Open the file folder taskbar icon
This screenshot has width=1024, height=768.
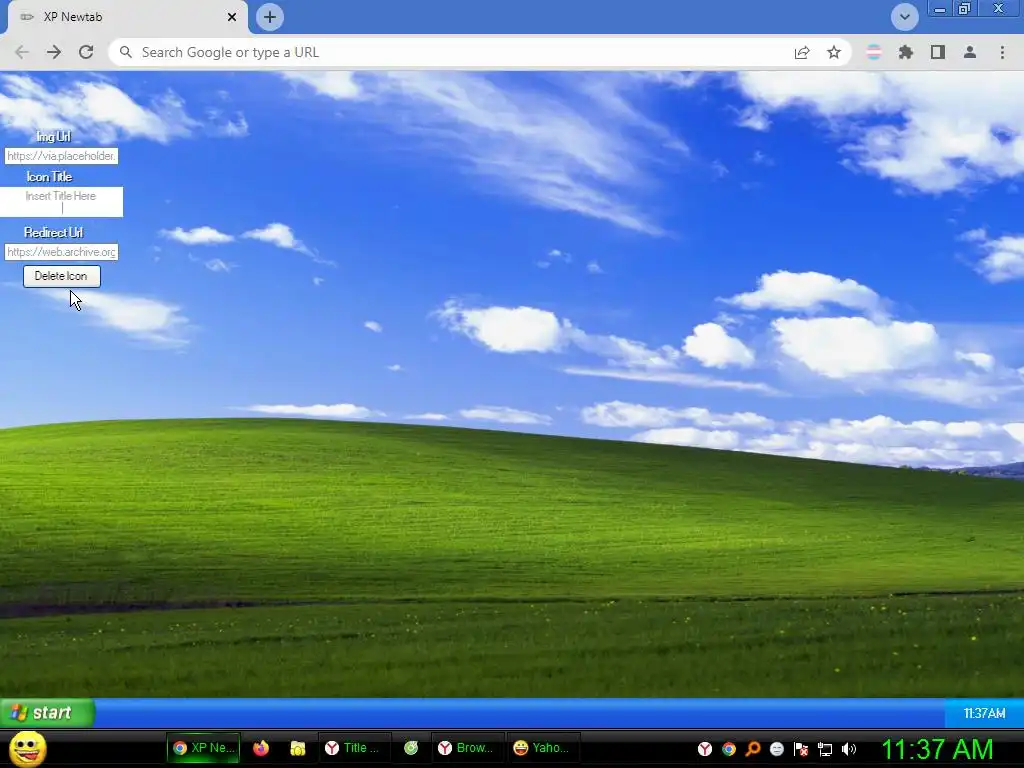298,748
